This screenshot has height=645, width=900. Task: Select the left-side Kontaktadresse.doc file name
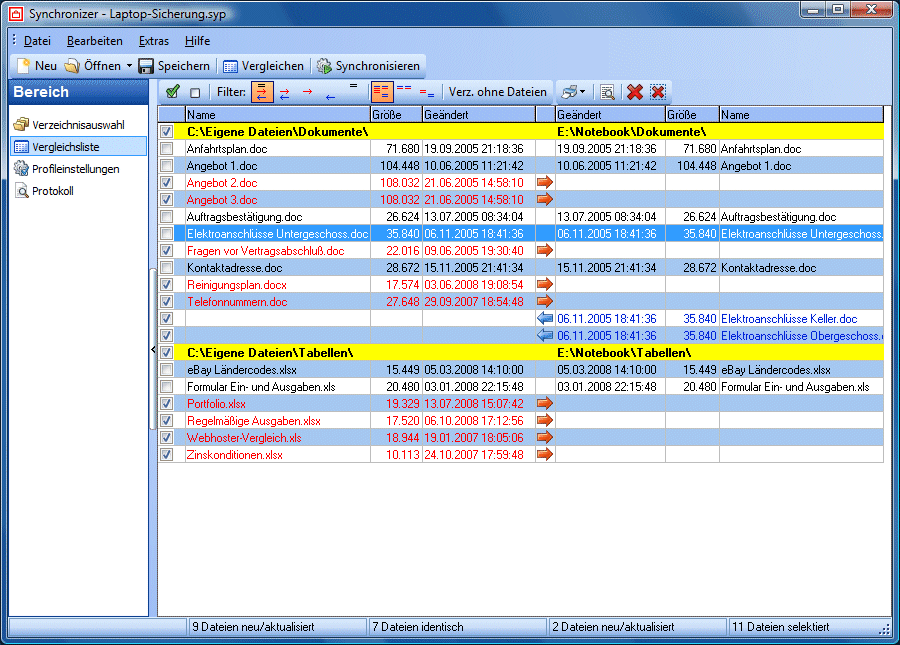click(234, 268)
